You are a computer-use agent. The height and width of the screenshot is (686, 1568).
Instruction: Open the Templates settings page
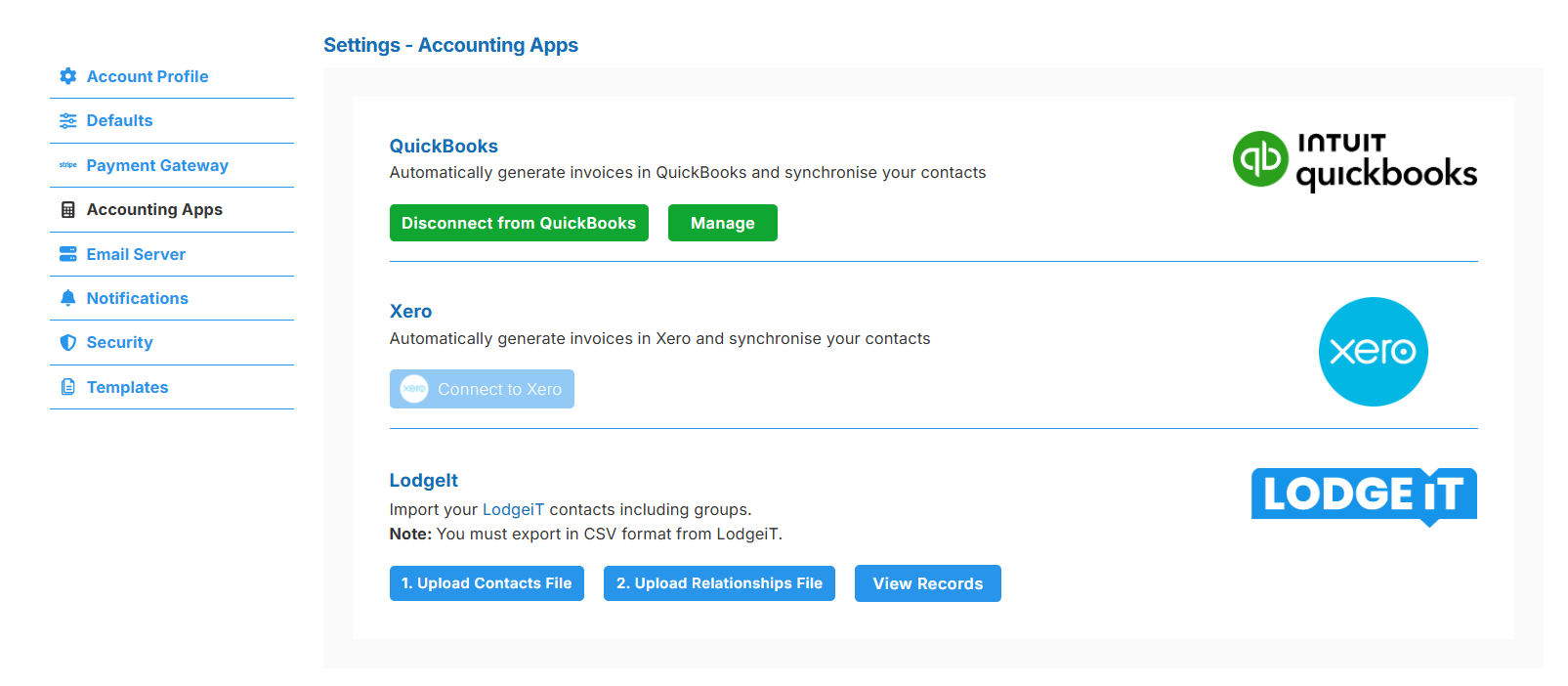click(127, 387)
